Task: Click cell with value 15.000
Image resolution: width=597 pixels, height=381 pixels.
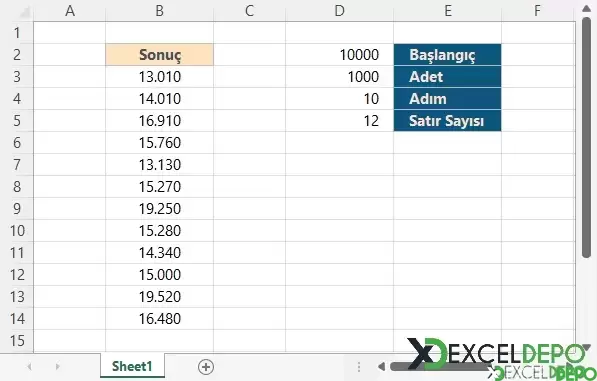Action: tap(160, 274)
